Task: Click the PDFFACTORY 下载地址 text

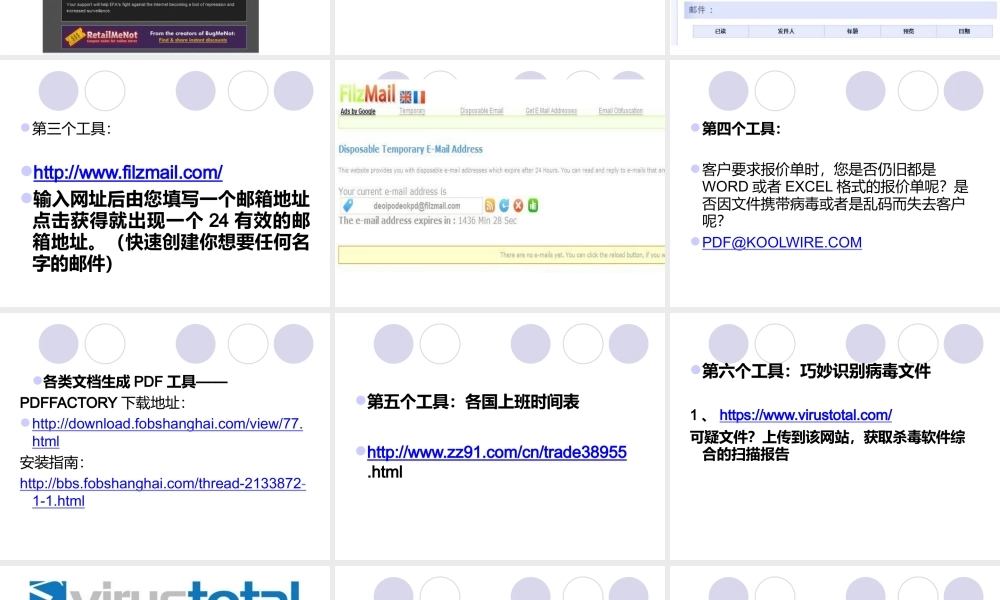Action: coord(103,403)
